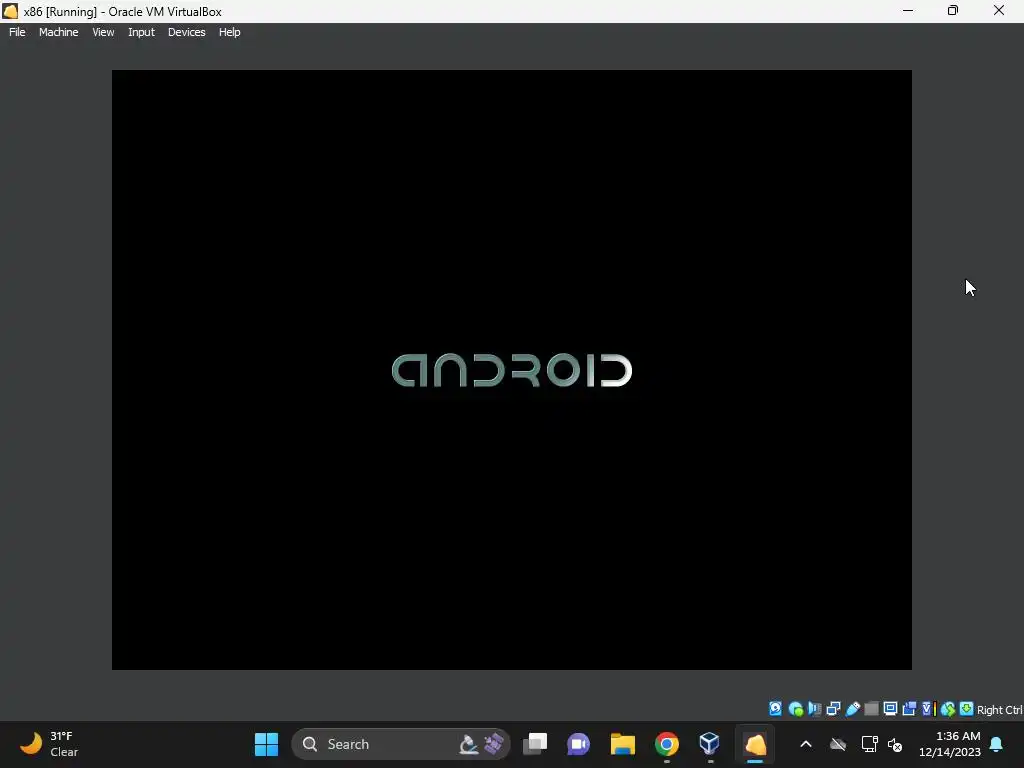Viewport: 1024px width, 768px height.
Task: Click the network tray icon
Action: [x=869, y=744]
